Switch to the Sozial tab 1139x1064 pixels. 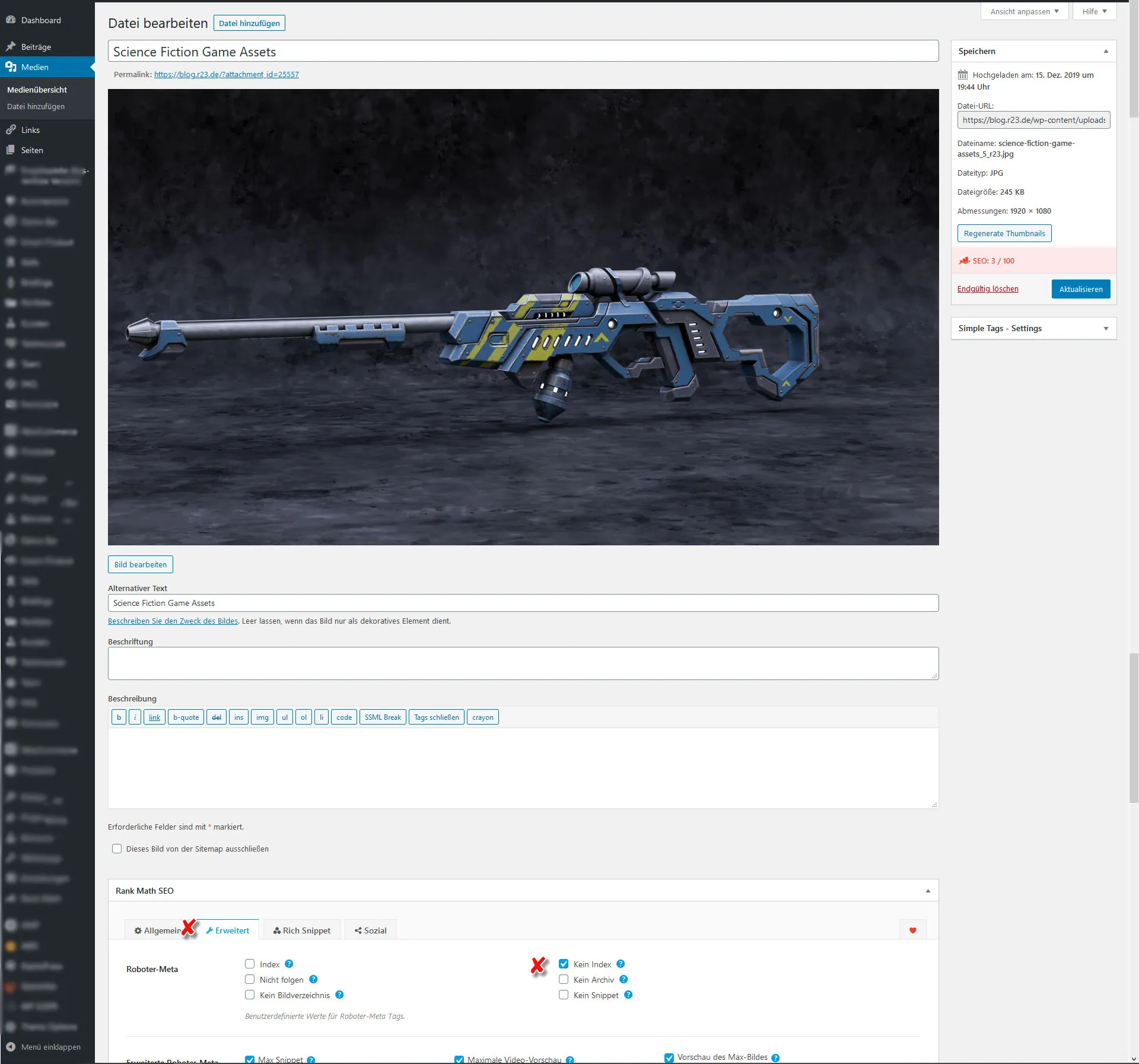coord(371,930)
